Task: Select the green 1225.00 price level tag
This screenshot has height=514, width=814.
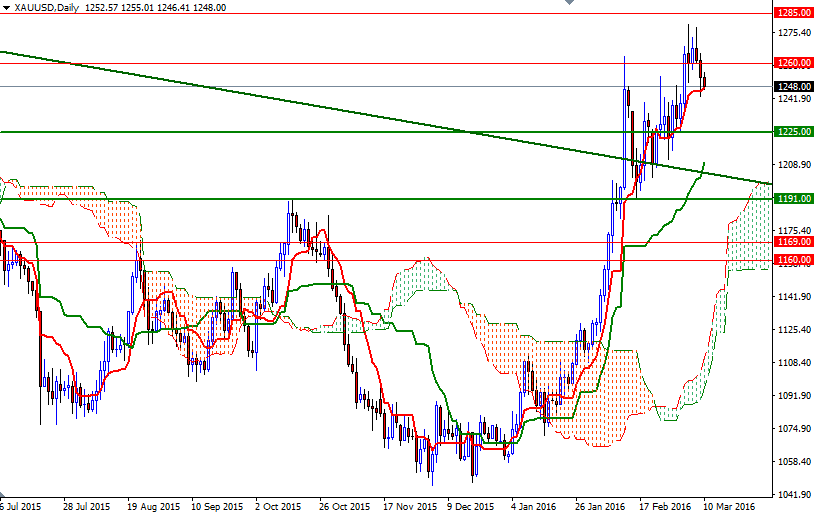Action: pos(793,131)
